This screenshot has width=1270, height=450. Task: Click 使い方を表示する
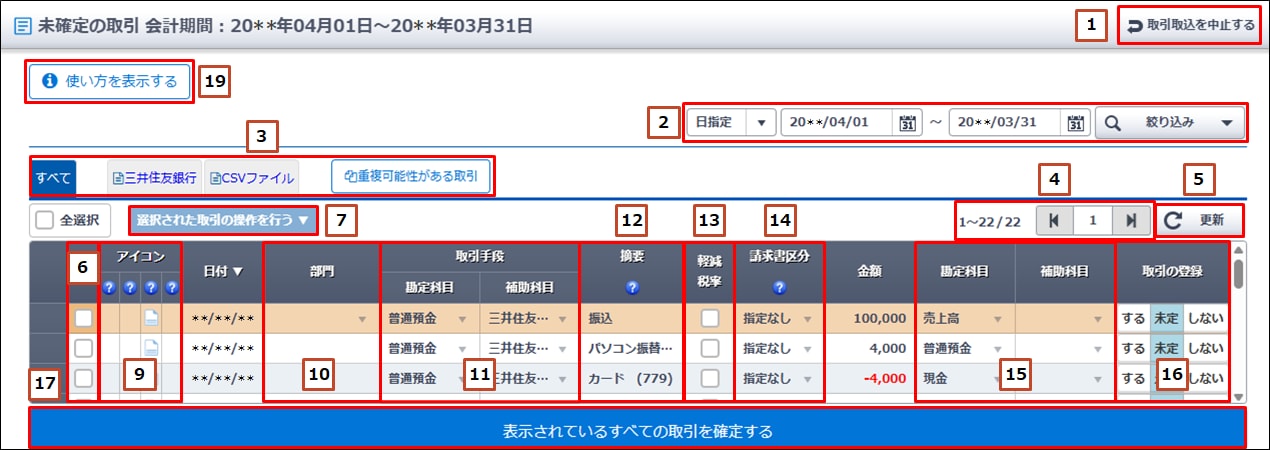pyautogui.click(x=110, y=82)
